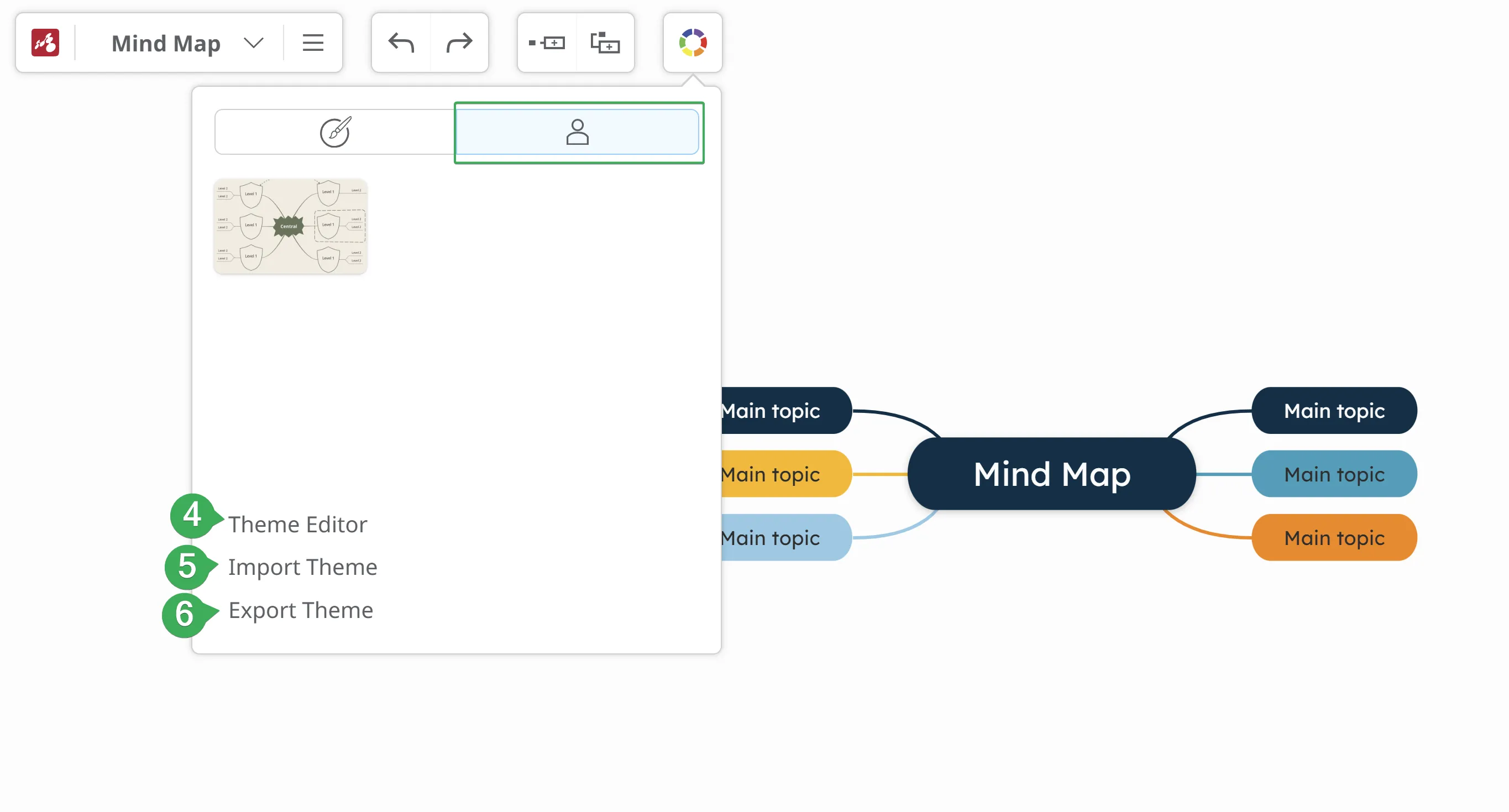Click the MindMeister red logo icon
The image size is (1509, 812).
45,43
